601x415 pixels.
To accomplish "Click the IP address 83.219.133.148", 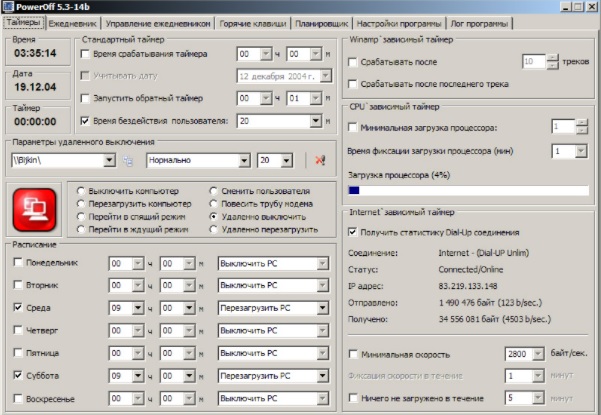I will [x=468, y=286].
